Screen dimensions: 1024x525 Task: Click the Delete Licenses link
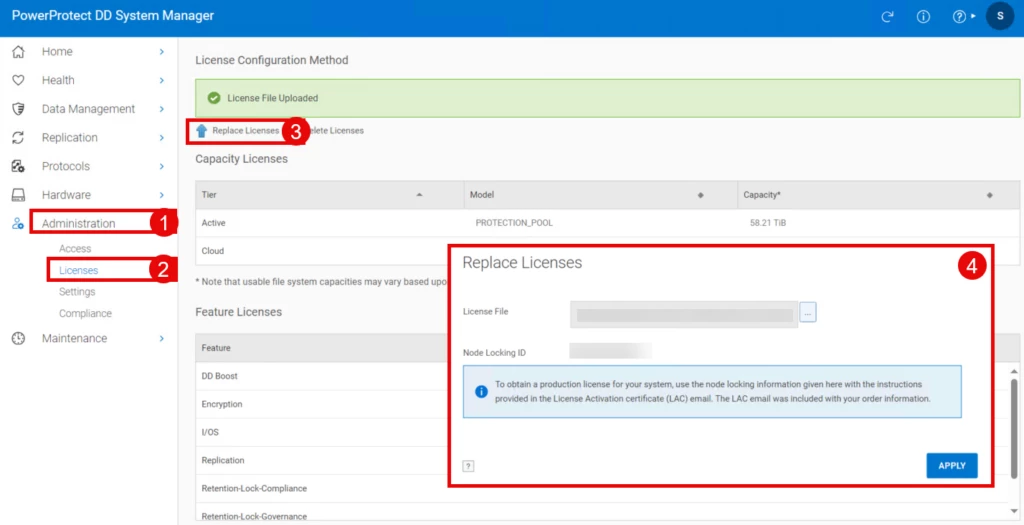(334, 131)
